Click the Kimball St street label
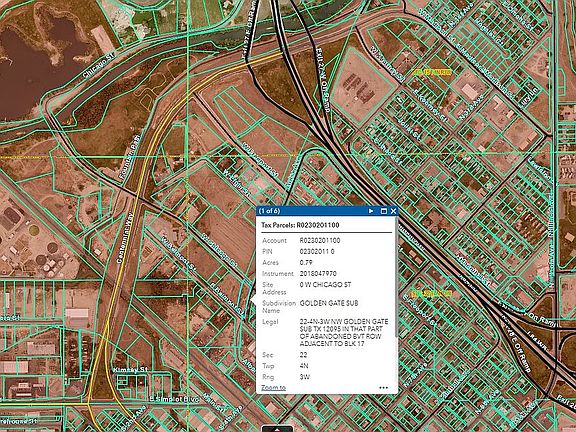576x432 pixels. [x=130, y=370]
